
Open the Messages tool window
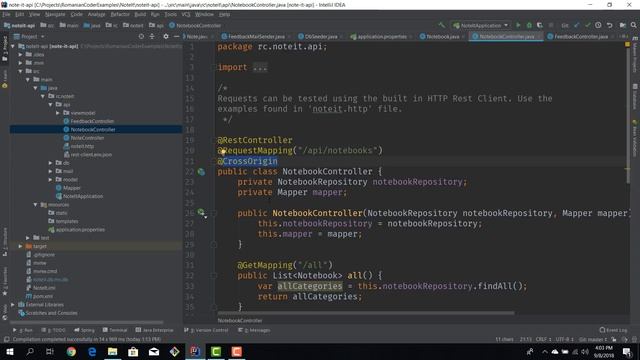click(254, 330)
